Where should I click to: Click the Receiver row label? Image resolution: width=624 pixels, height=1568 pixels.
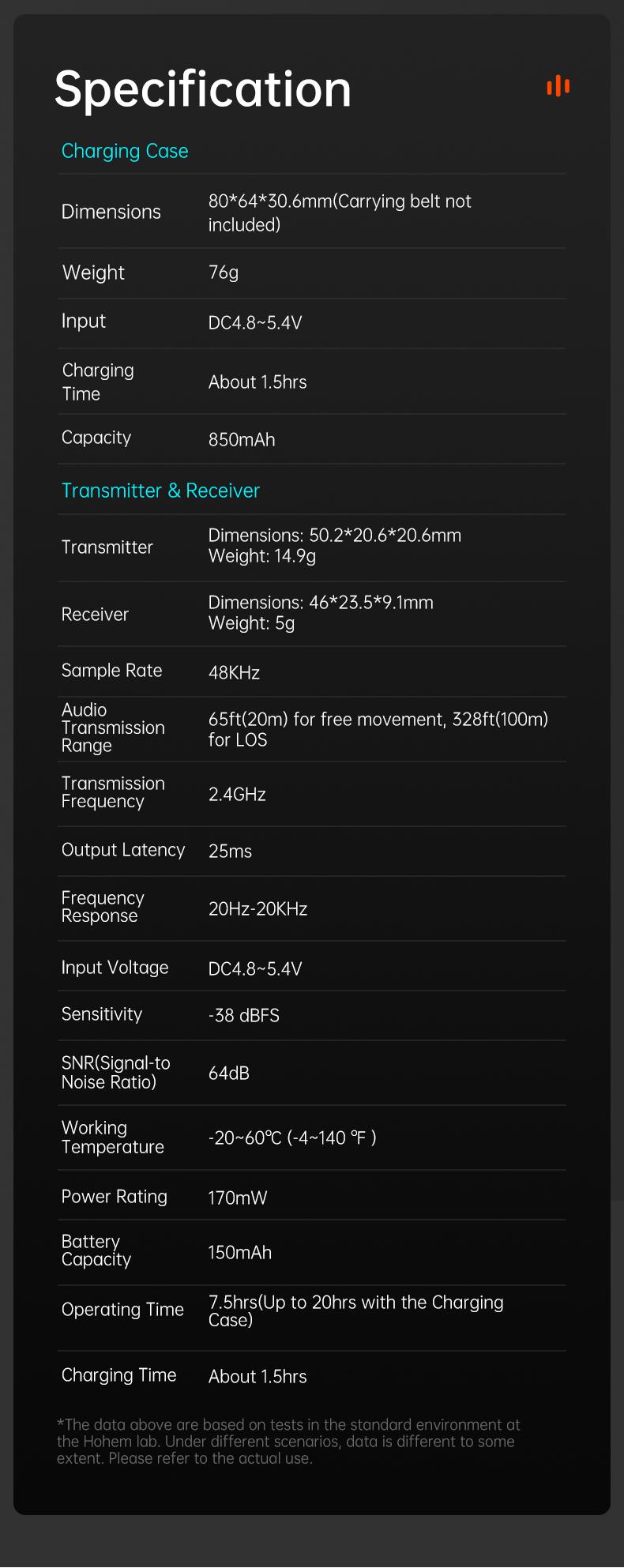[x=95, y=614]
